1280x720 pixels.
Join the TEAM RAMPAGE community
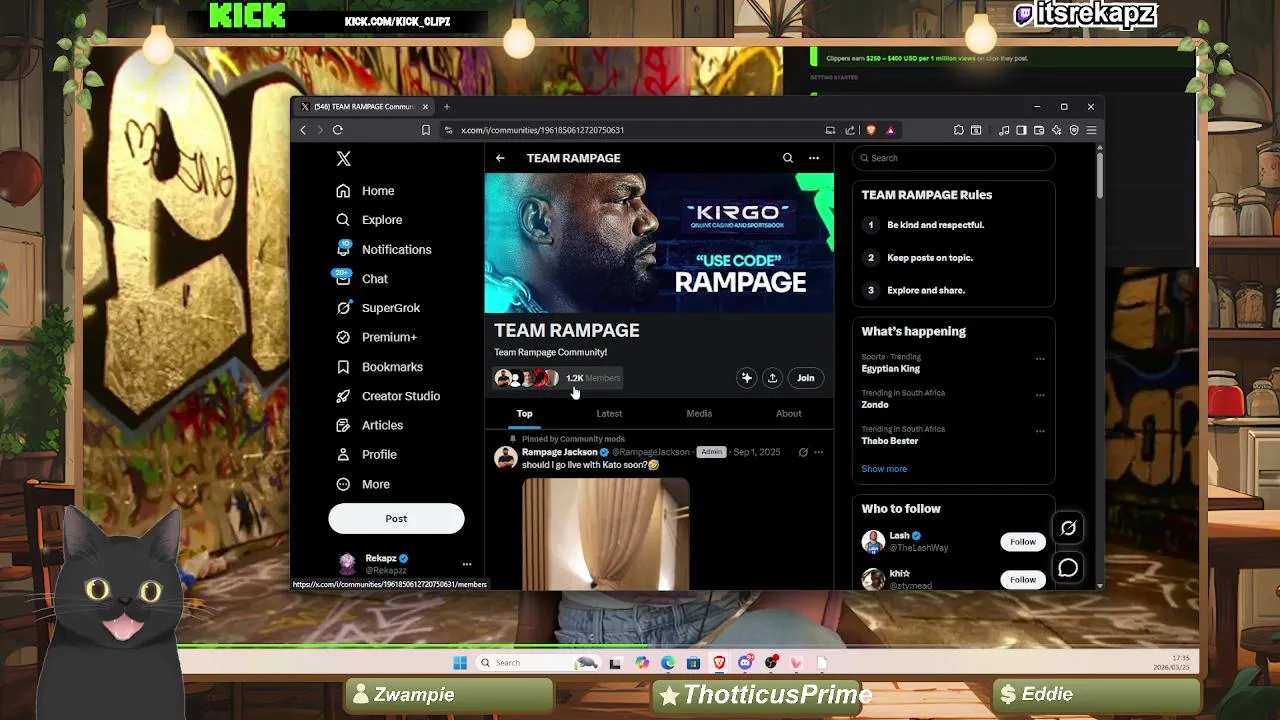coord(805,378)
